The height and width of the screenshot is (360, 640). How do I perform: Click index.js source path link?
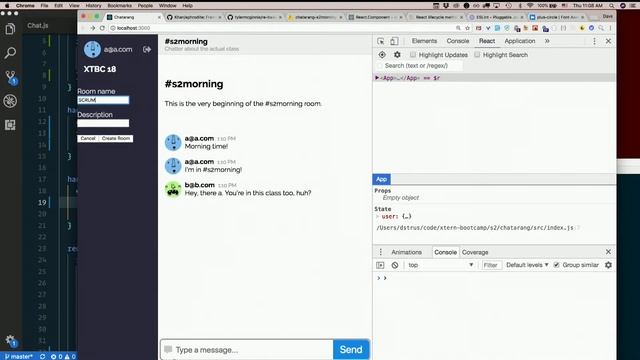[475, 228]
